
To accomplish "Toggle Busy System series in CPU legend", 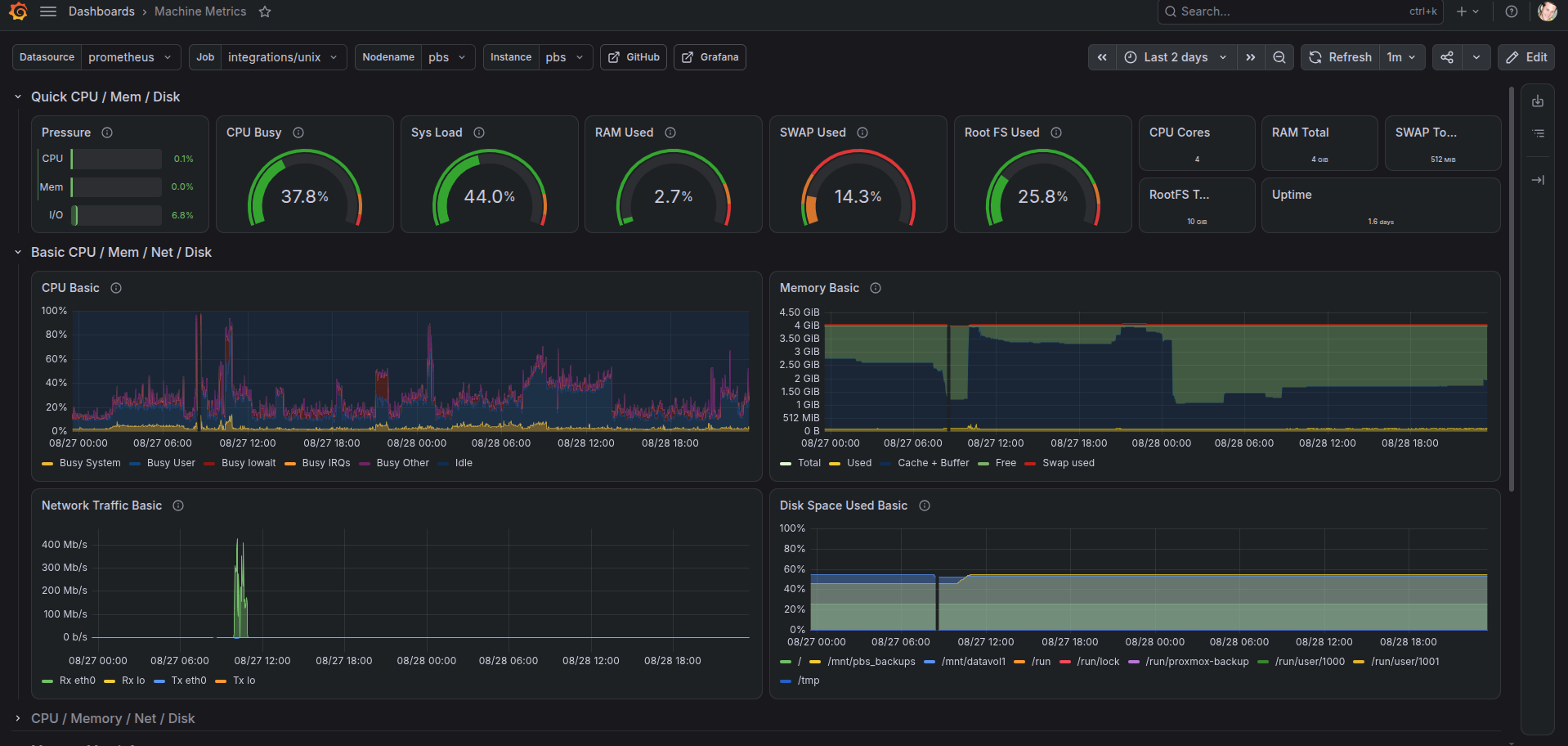I will (x=90, y=463).
